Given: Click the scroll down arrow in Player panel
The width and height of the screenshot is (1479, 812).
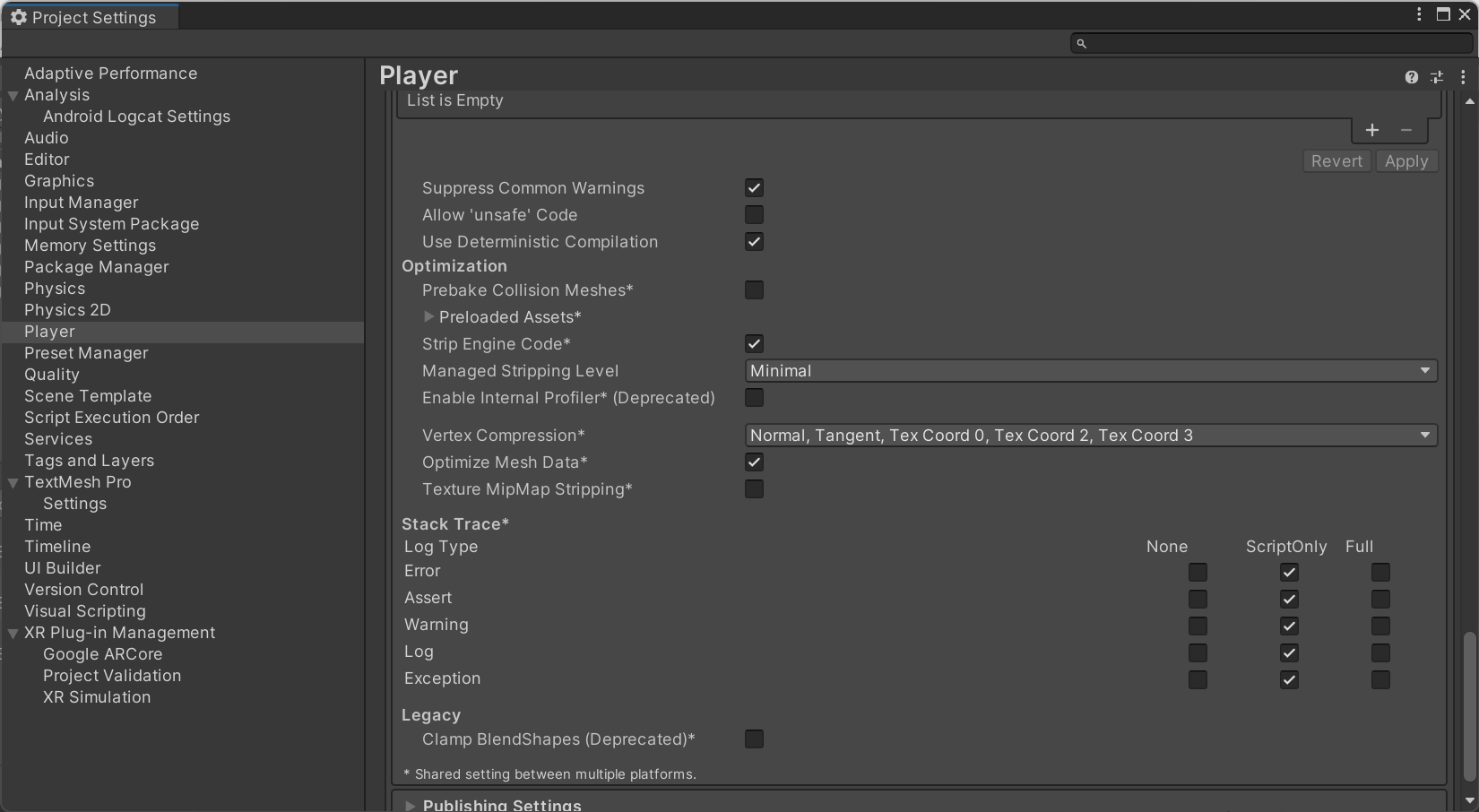Looking at the screenshot, I should click(x=1469, y=800).
